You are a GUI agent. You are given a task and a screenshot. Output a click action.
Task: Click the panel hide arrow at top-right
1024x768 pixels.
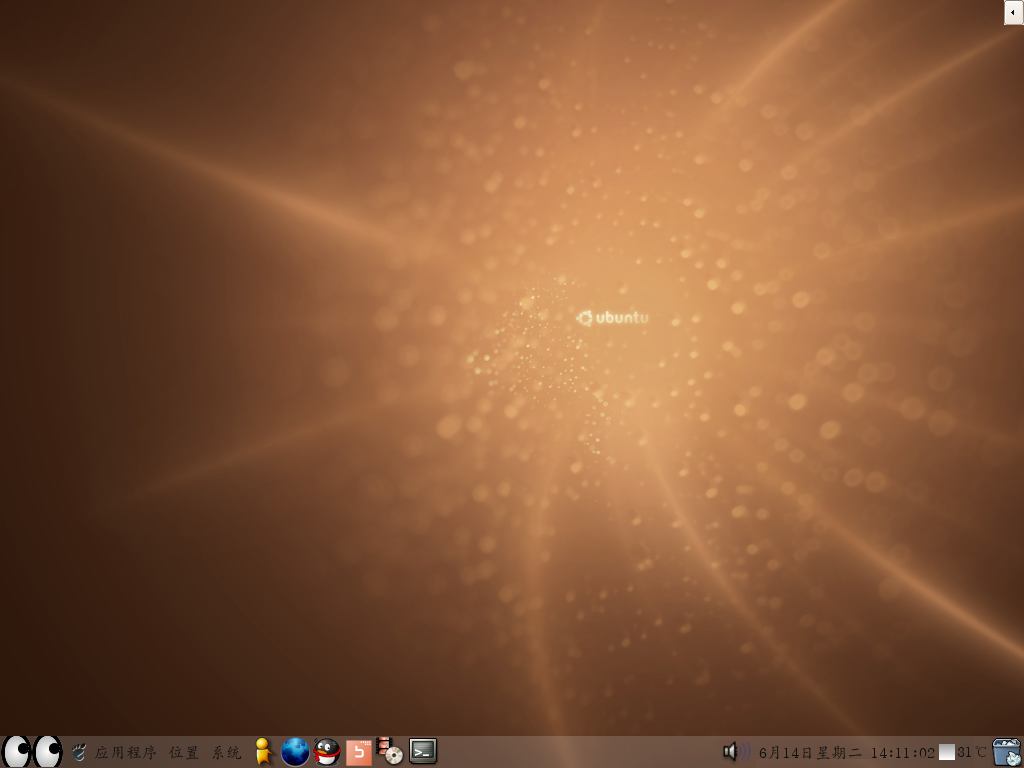(1014, 12)
